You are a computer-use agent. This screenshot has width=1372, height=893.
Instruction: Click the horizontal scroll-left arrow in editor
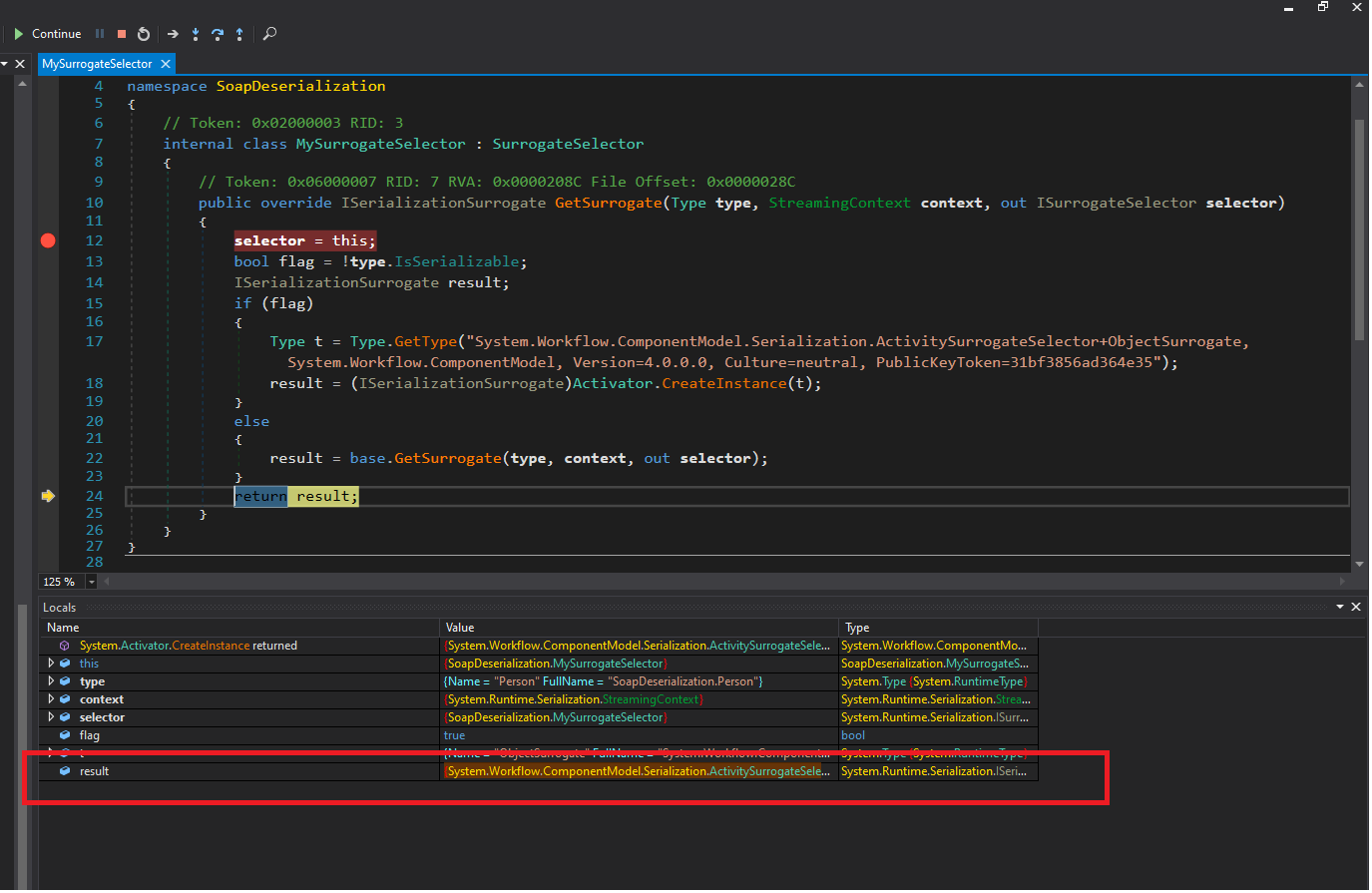pyautogui.click(x=107, y=582)
